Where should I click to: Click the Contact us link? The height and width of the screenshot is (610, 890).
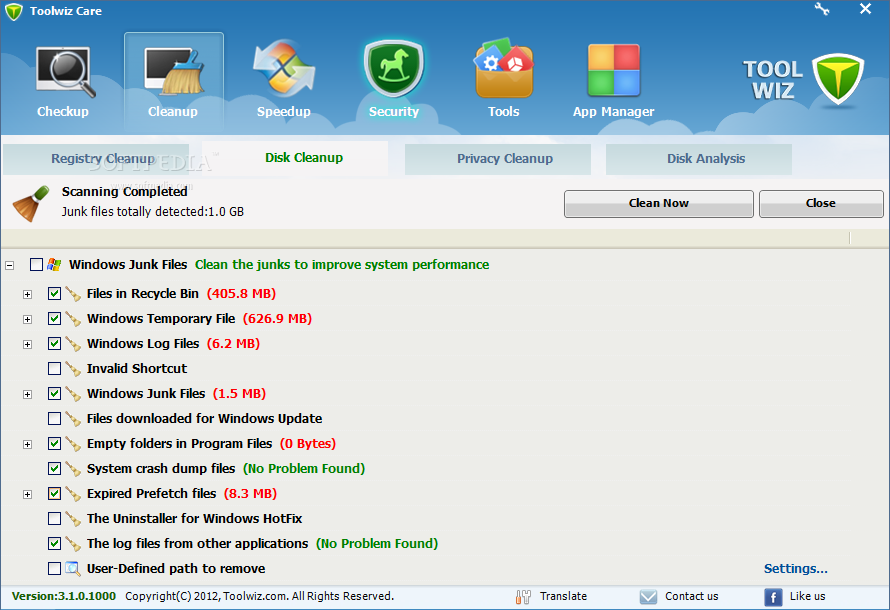(691, 596)
